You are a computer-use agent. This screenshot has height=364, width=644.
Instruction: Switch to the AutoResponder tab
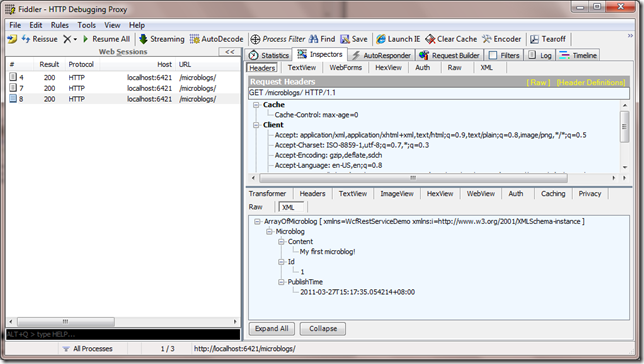(382, 55)
